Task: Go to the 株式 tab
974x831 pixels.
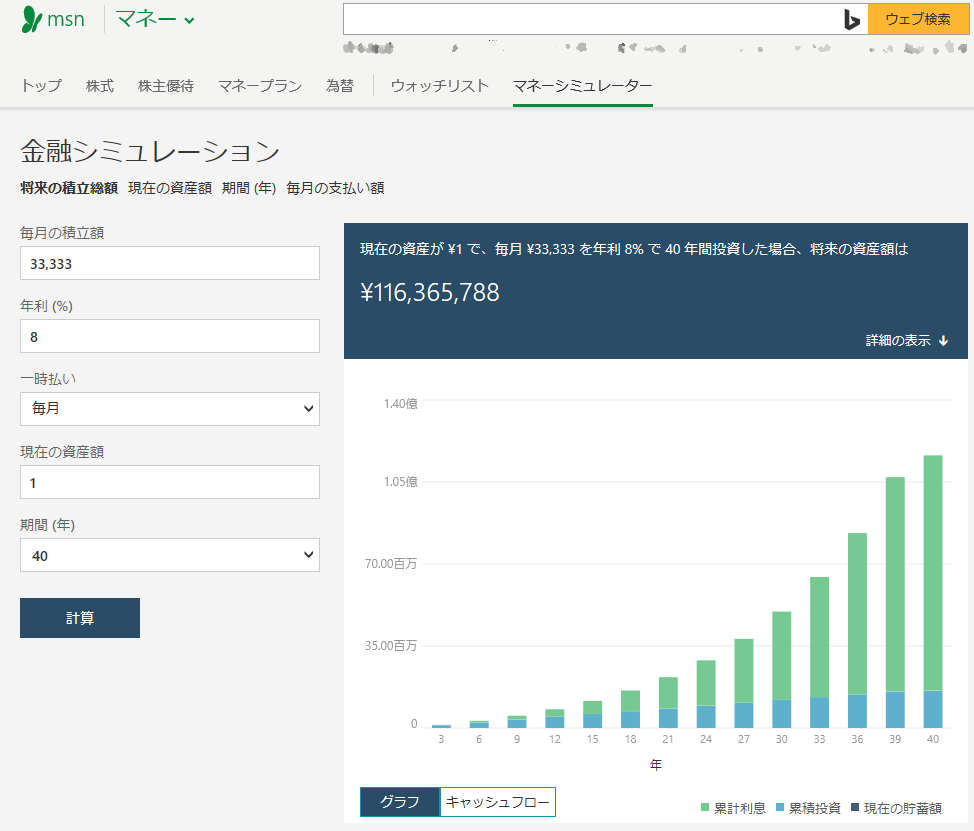Action: coord(100,86)
